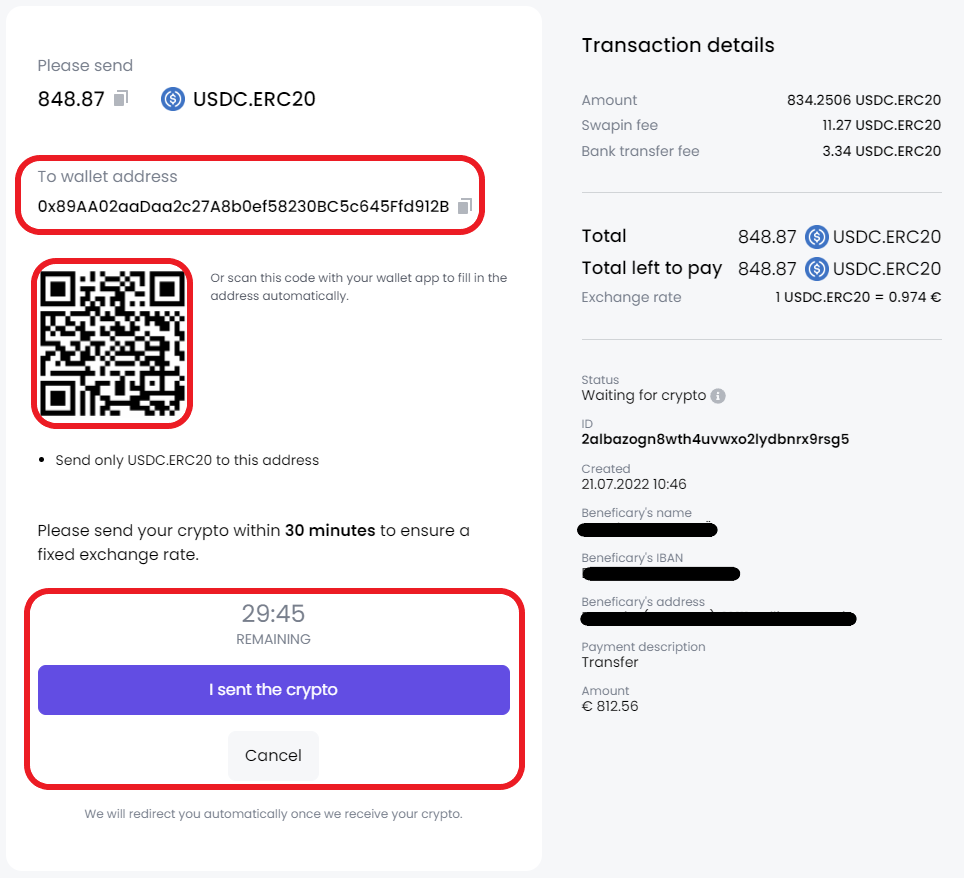Click the transaction ID string
Screen dimensions: 964x878
click(x=715, y=439)
